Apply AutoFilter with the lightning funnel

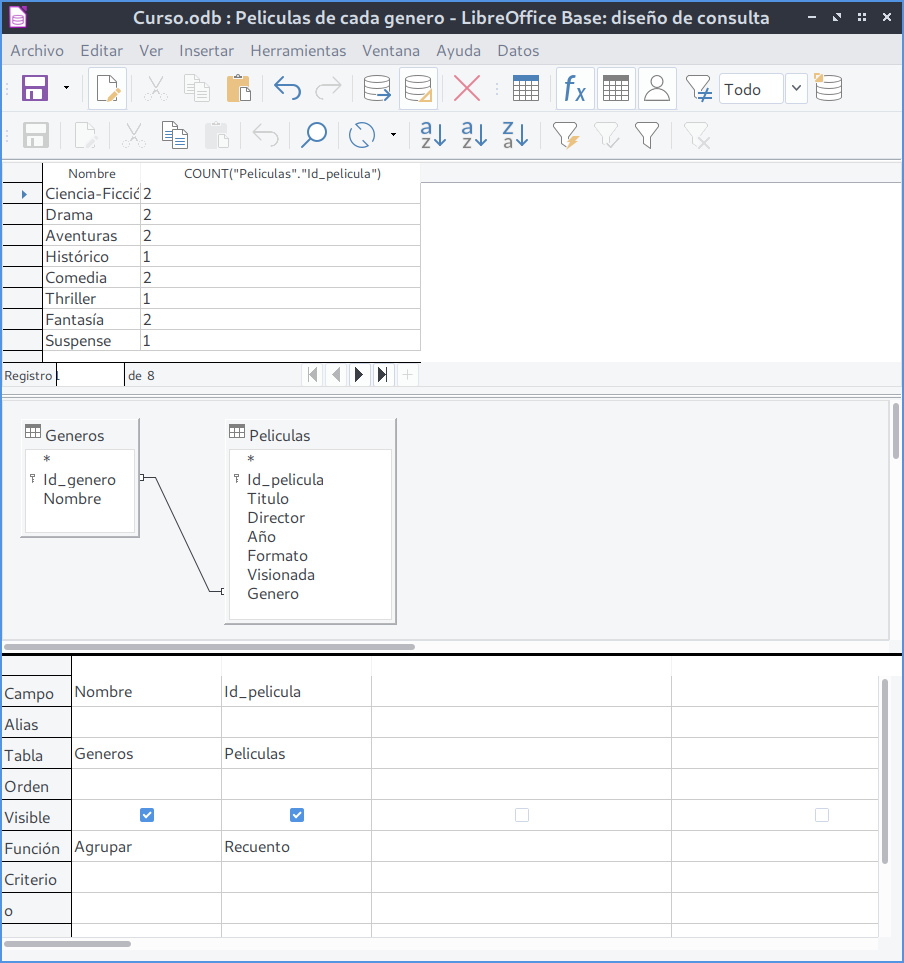click(x=566, y=135)
